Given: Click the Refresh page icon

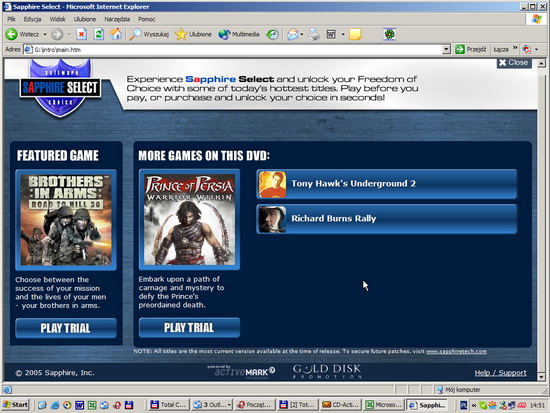Looking at the screenshot, I should tap(99, 34).
